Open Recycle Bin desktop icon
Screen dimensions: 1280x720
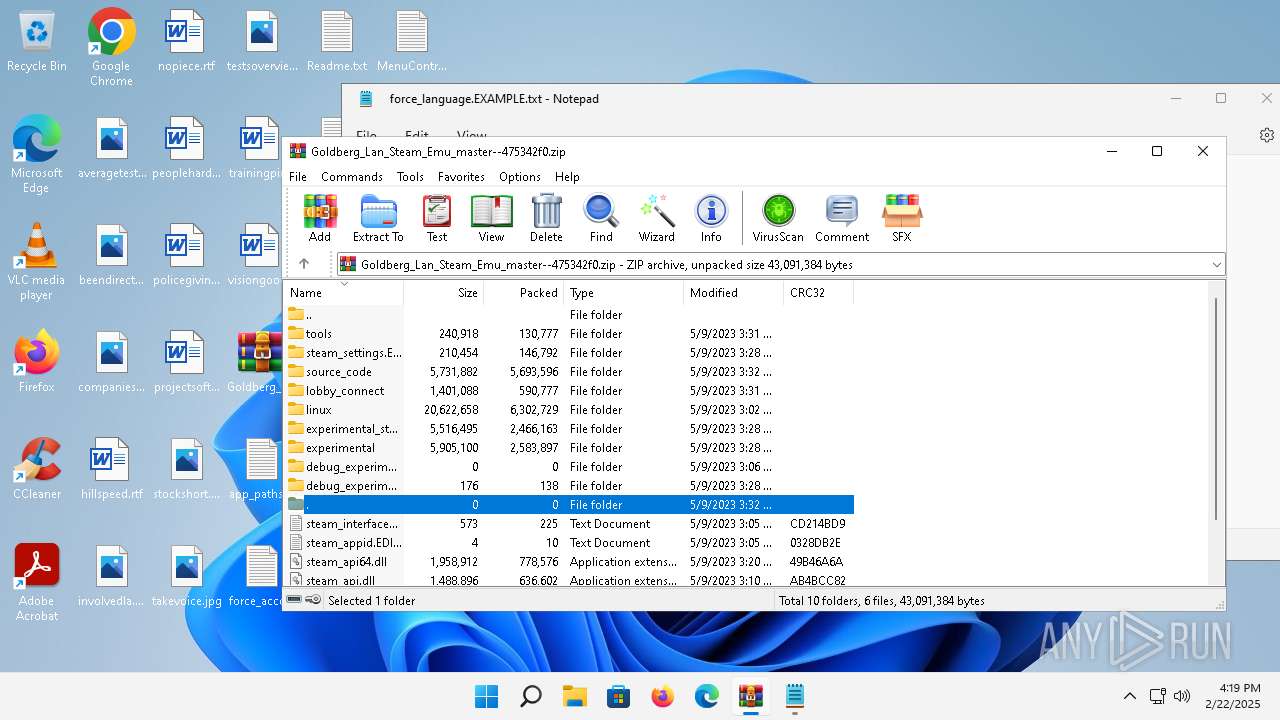(37, 42)
